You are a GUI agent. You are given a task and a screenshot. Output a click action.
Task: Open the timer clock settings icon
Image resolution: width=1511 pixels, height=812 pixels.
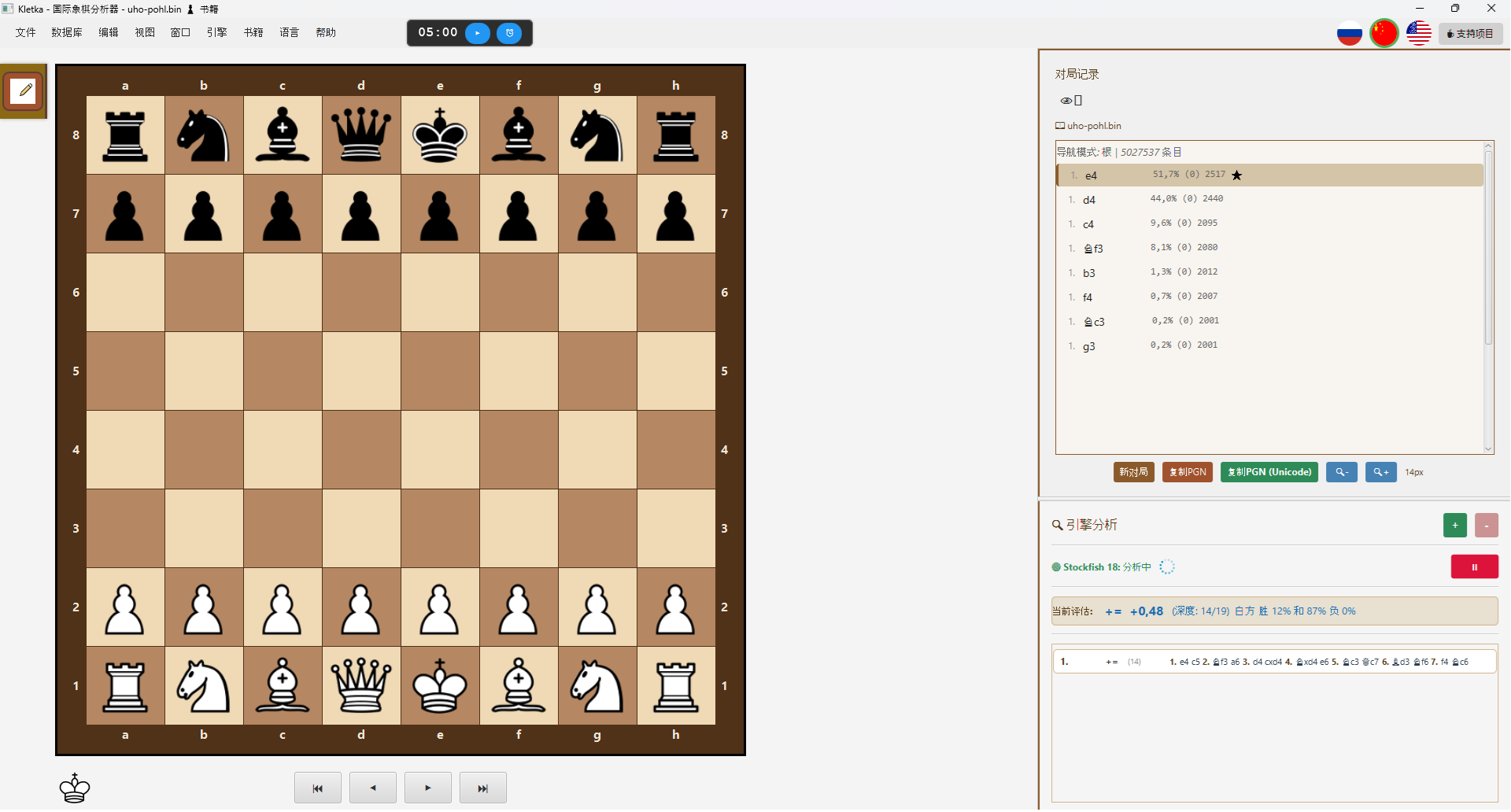pyautogui.click(x=509, y=33)
